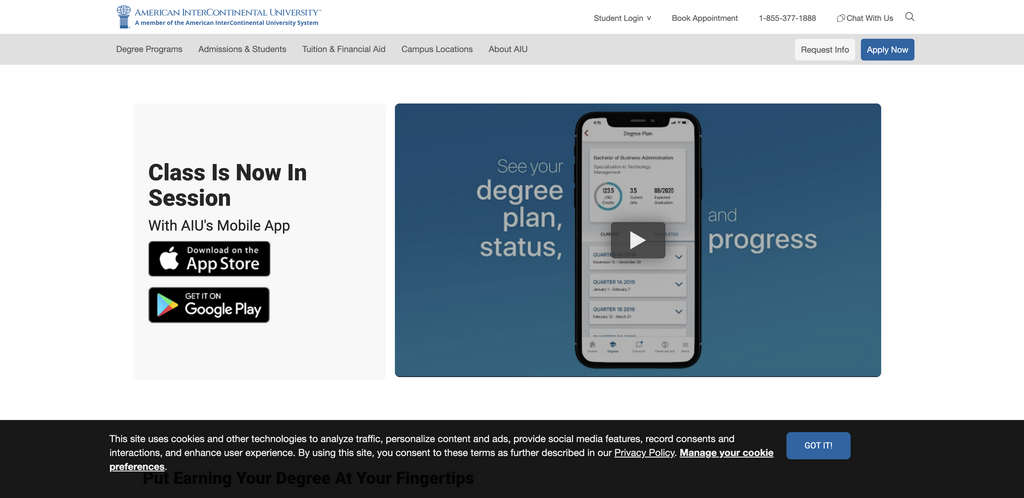Click the Request Info button
1024x498 pixels.
pyautogui.click(x=825, y=50)
